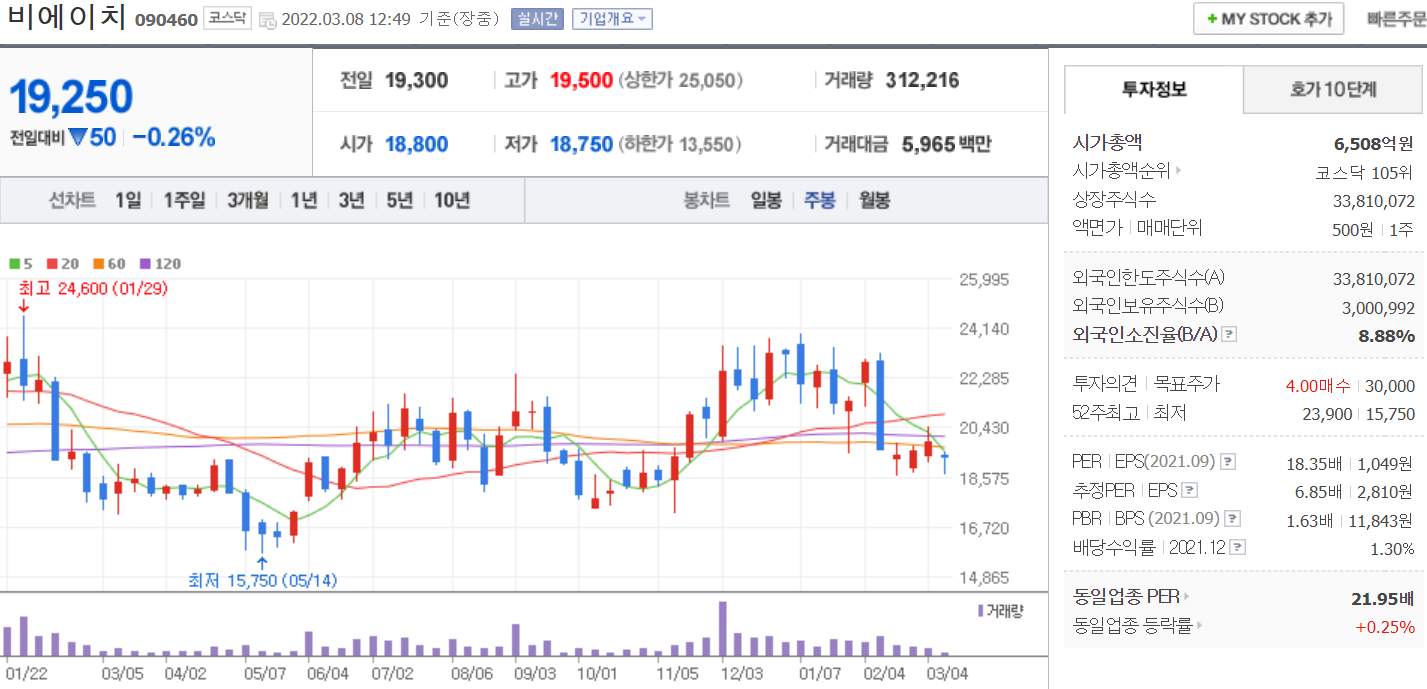Image resolution: width=1427 pixels, height=689 pixels.
Task: Select the 5년 line chart period
Action: (x=399, y=200)
